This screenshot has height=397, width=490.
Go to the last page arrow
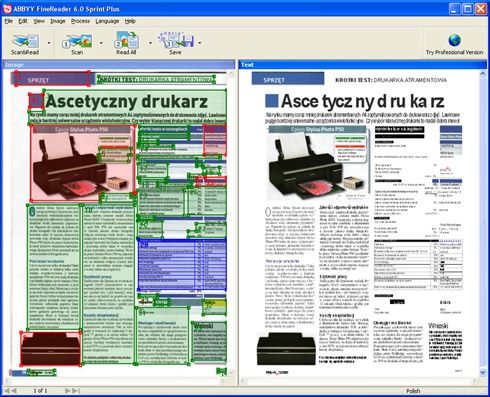point(76,390)
